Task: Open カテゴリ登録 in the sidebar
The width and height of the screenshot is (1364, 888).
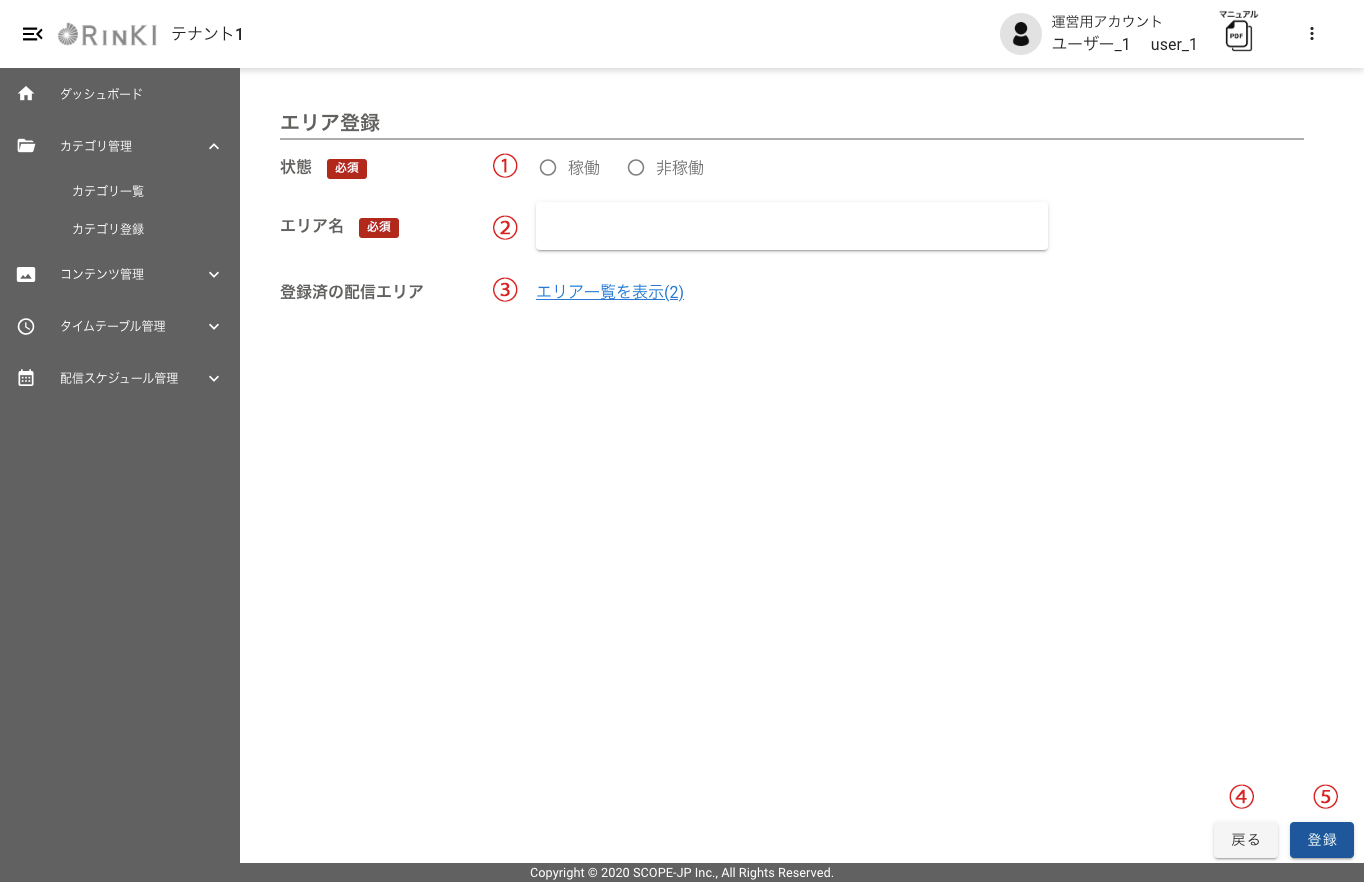Action: coord(108,229)
